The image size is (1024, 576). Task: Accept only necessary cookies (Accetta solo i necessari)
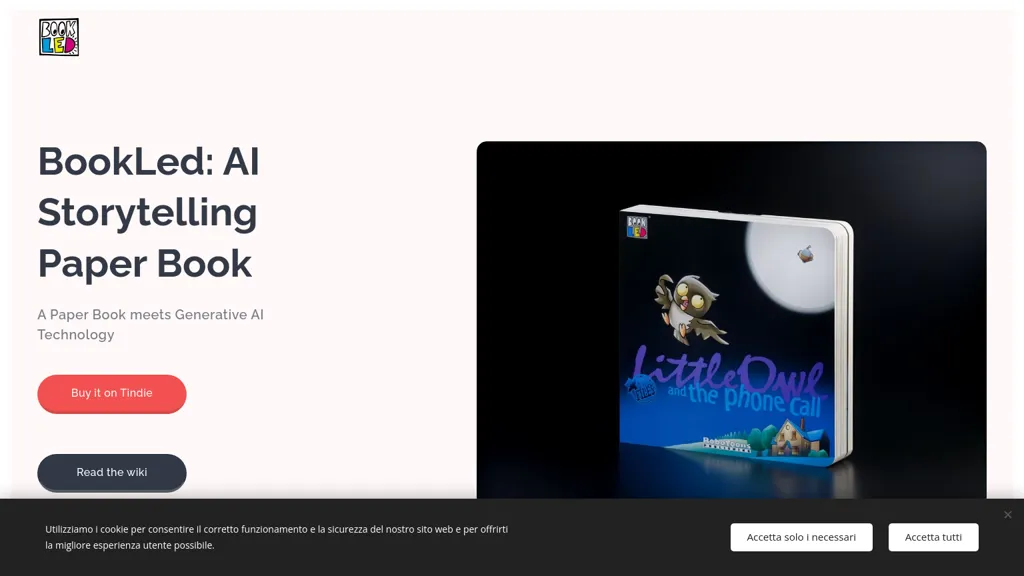pos(801,537)
